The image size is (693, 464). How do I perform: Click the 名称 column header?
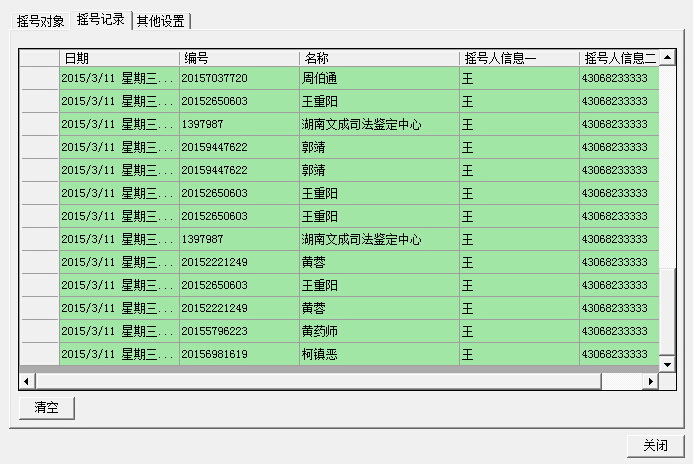379,59
